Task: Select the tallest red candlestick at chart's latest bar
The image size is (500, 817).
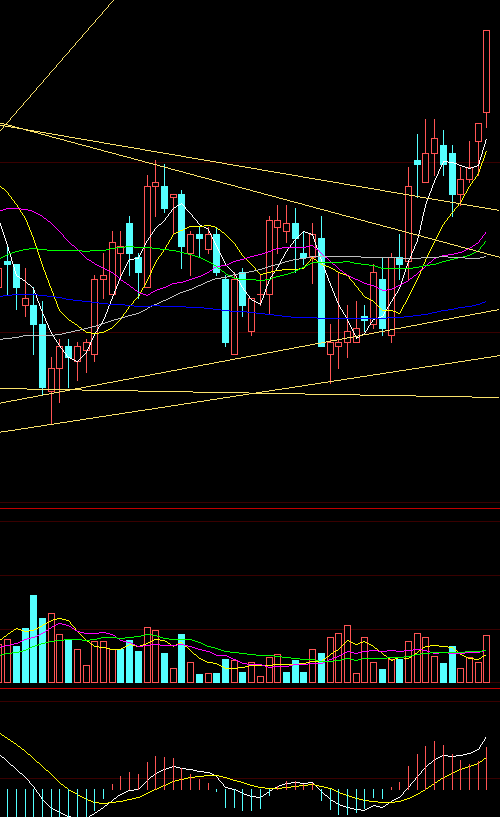Action: pyautogui.click(x=486, y=71)
